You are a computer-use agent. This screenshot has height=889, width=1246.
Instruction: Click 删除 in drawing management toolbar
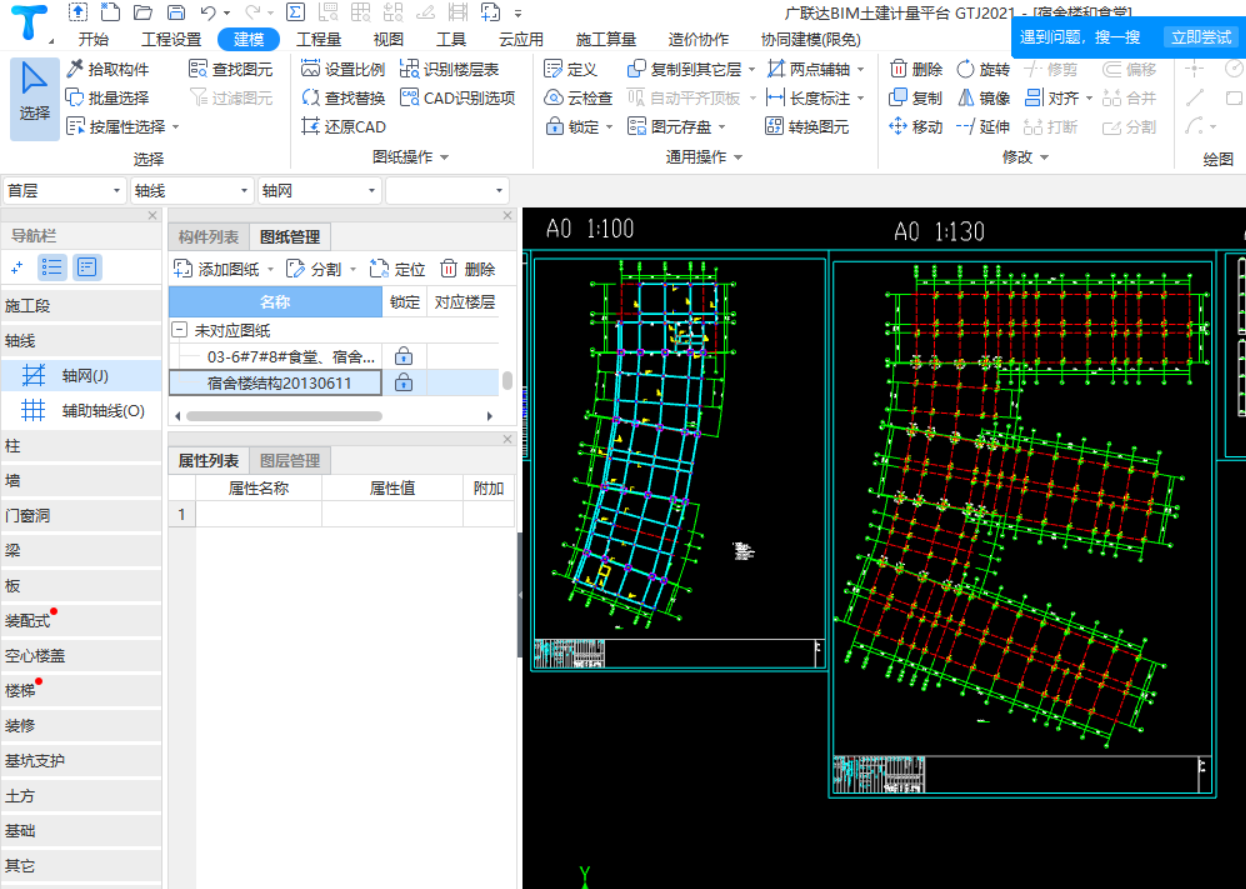pos(468,269)
